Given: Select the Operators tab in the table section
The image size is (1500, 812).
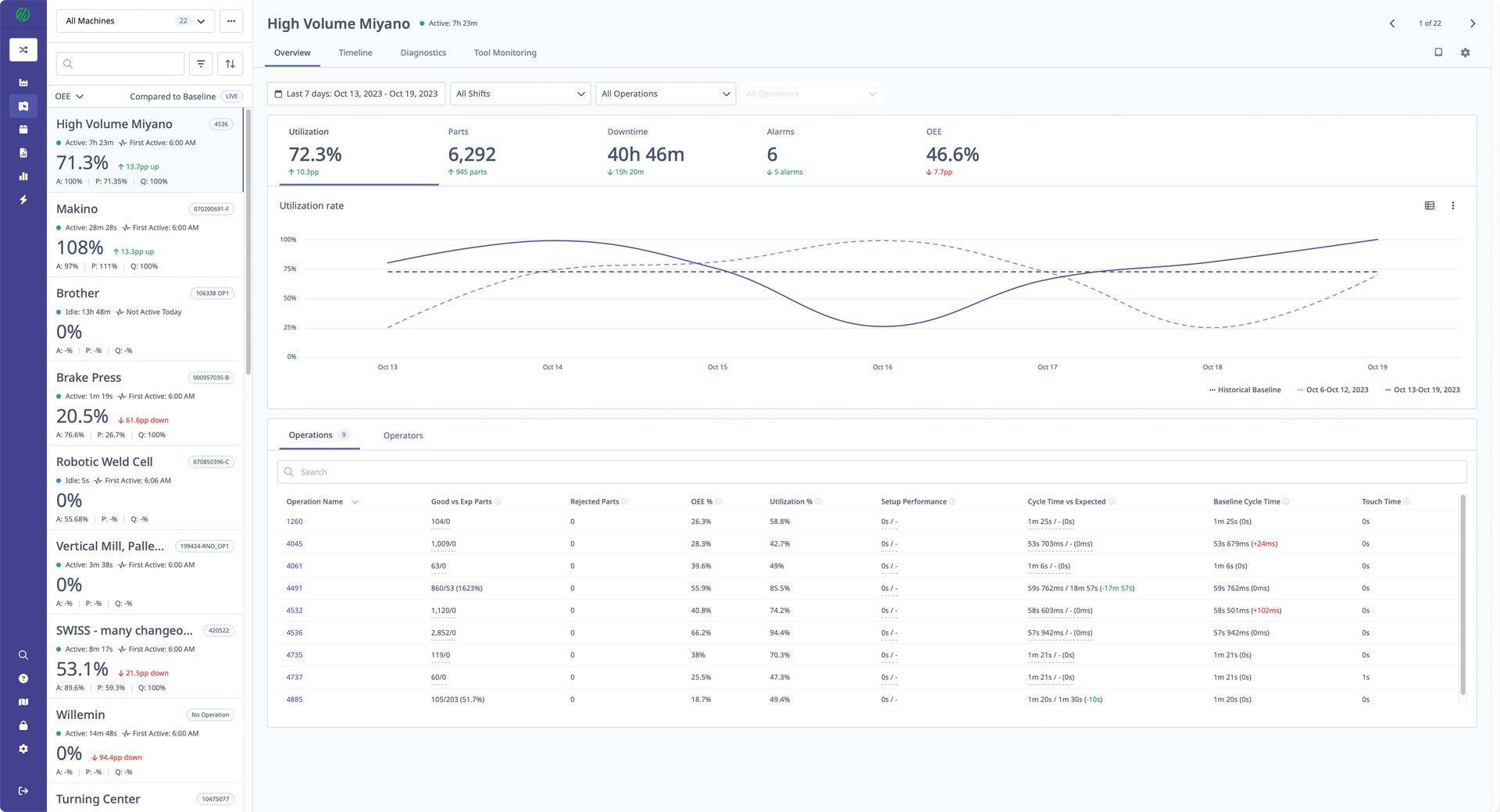Looking at the screenshot, I should (x=402, y=435).
